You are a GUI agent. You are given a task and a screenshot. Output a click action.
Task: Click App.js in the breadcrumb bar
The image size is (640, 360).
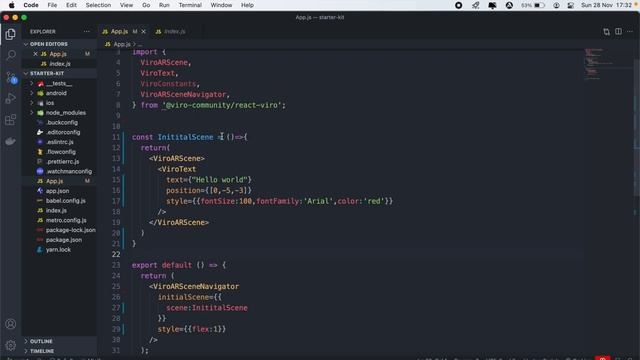122,44
